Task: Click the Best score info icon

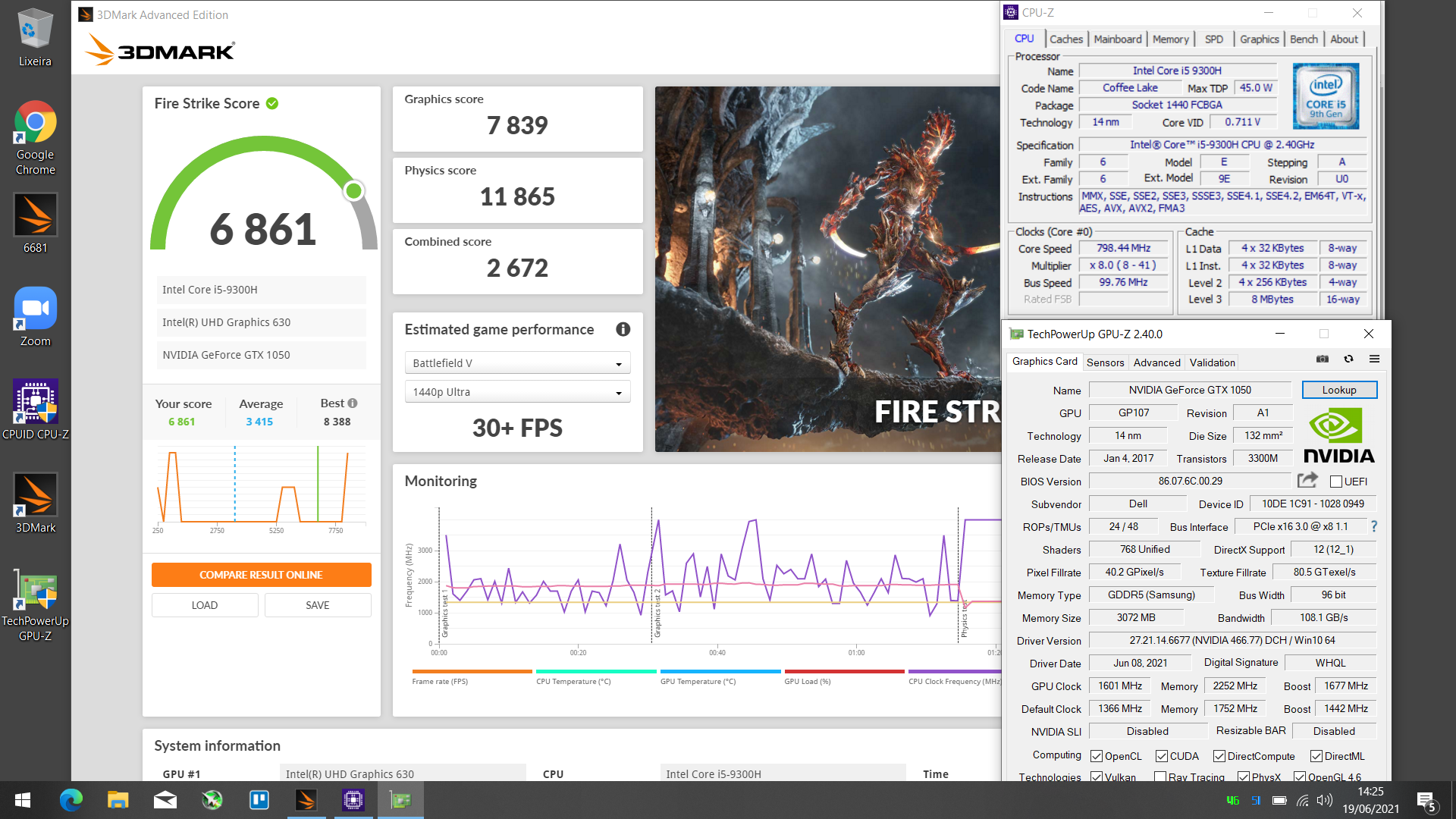Action: 353,403
